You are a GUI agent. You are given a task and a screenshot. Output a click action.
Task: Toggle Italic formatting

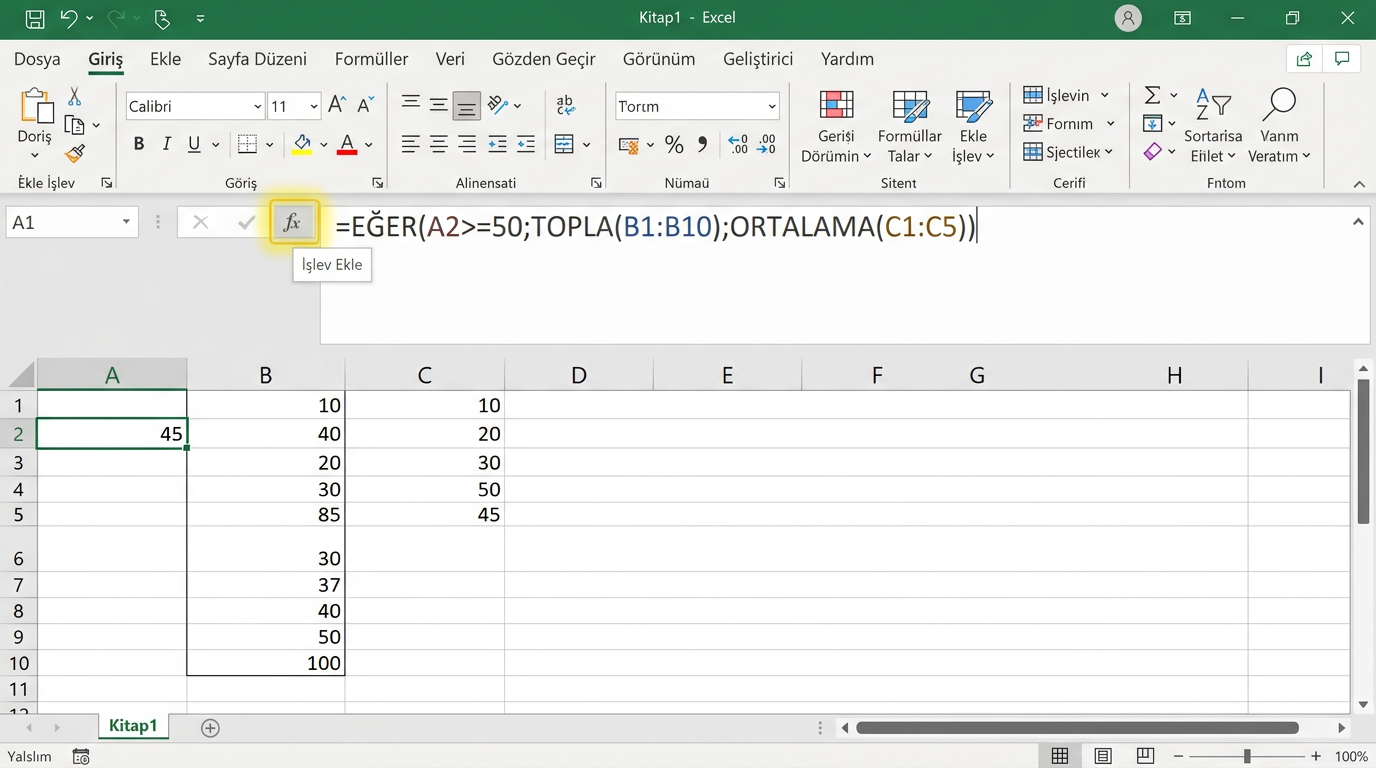(x=167, y=144)
